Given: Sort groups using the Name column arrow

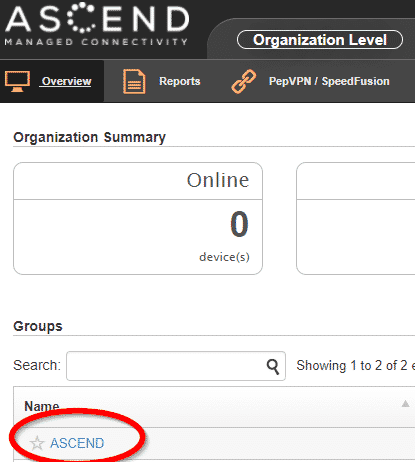Looking at the screenshot, I should click(405, 404).
